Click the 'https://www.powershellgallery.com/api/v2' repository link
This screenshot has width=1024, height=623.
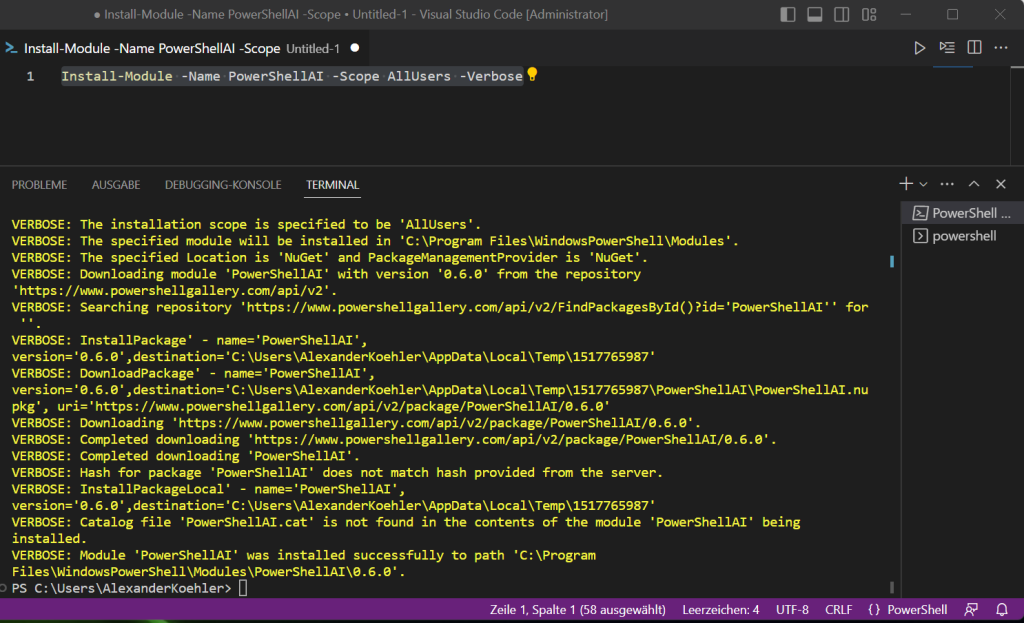coord(174,291)
